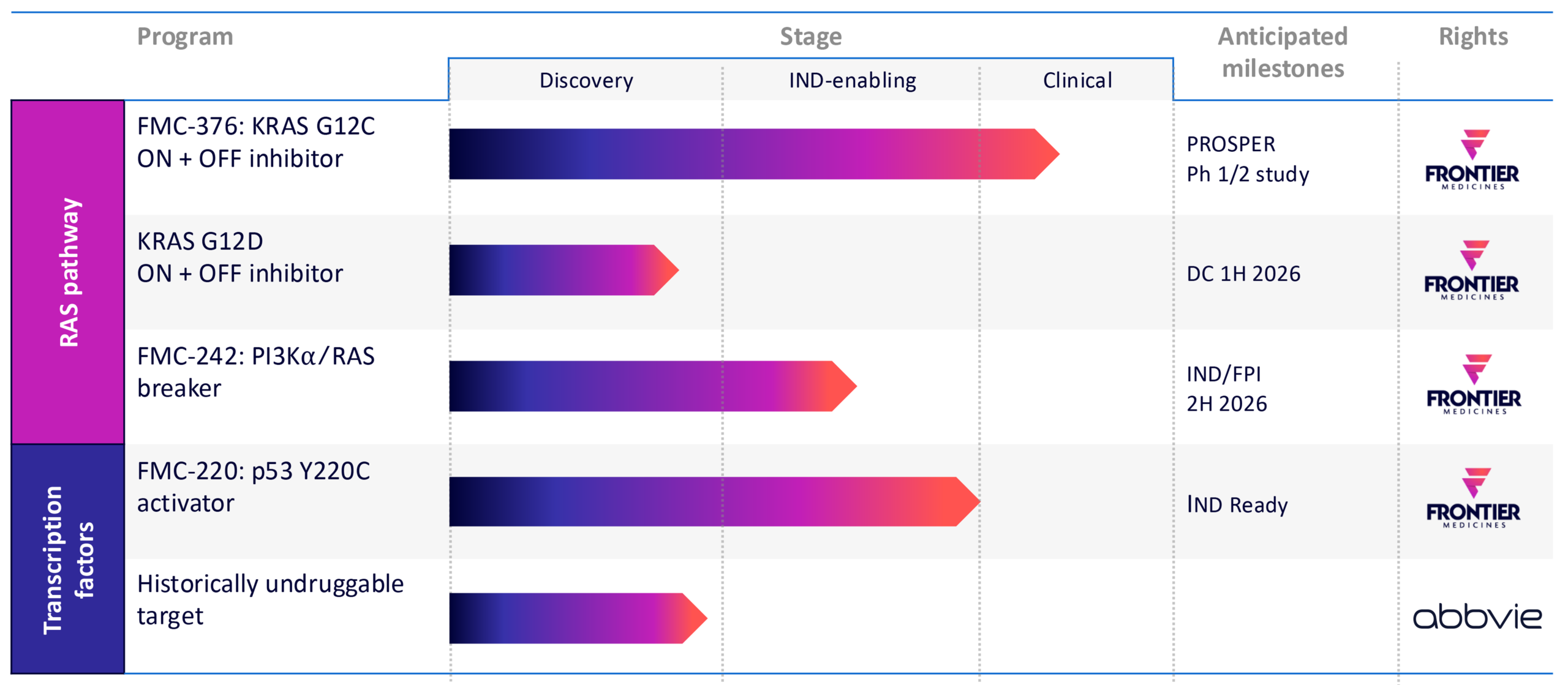Click the FMC-376 KRAS G12C progress arrow
The height and width of the screenshot is (685, 1568).
tap(753, 154)
